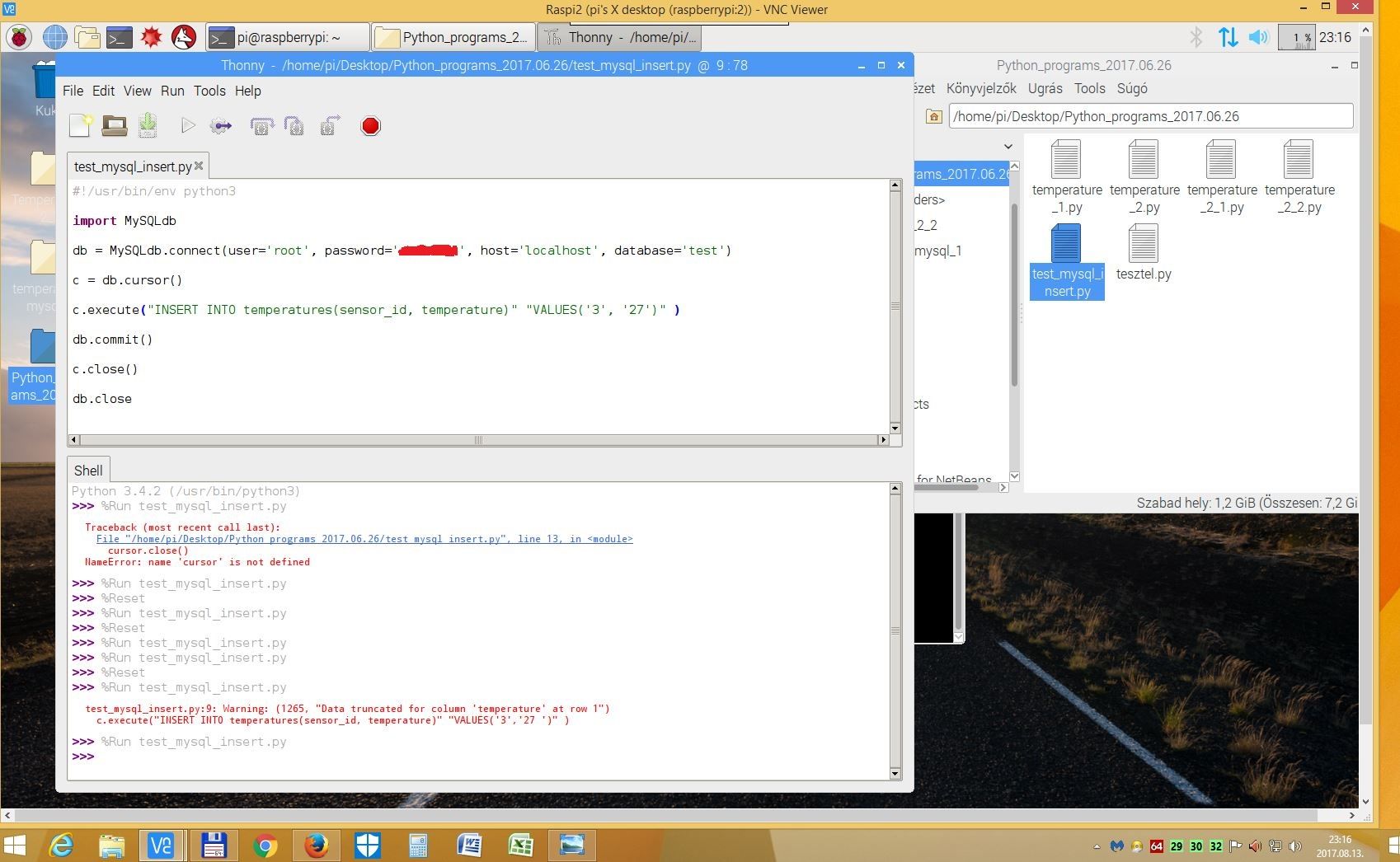Click the file manager address path field
The width and height of the screenshot is (1400, 862).
pos(1151,116)
